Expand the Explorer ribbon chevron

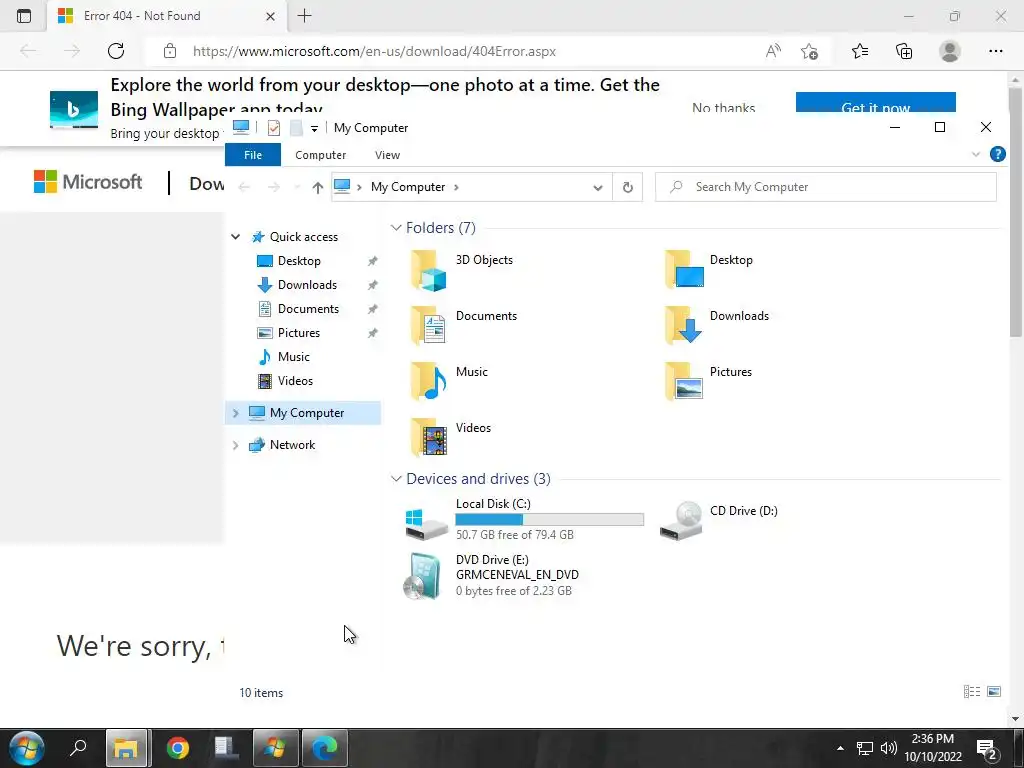click(x=976, y=155)
